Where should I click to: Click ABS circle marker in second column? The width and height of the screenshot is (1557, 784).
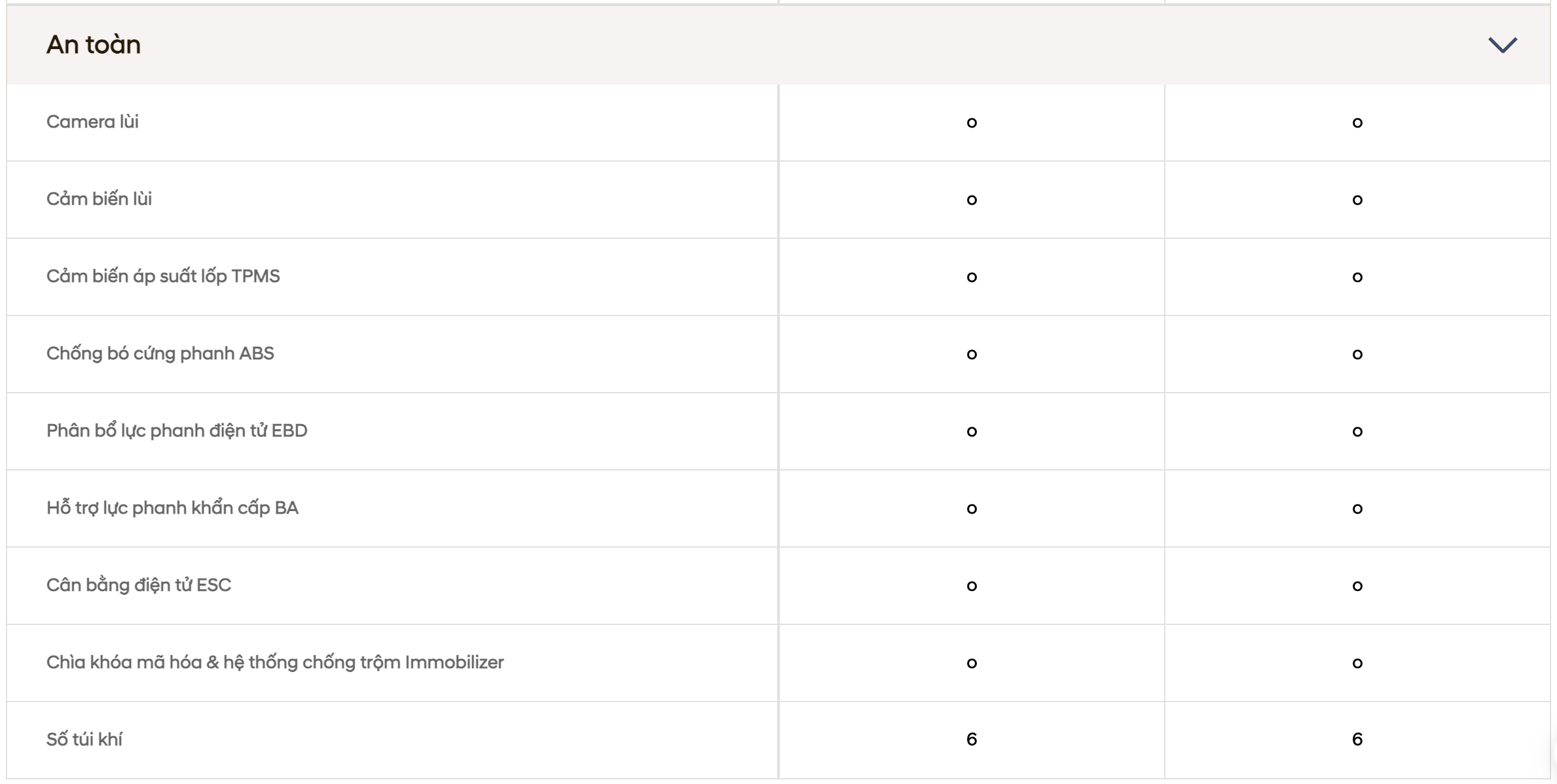coord(1357,354)
